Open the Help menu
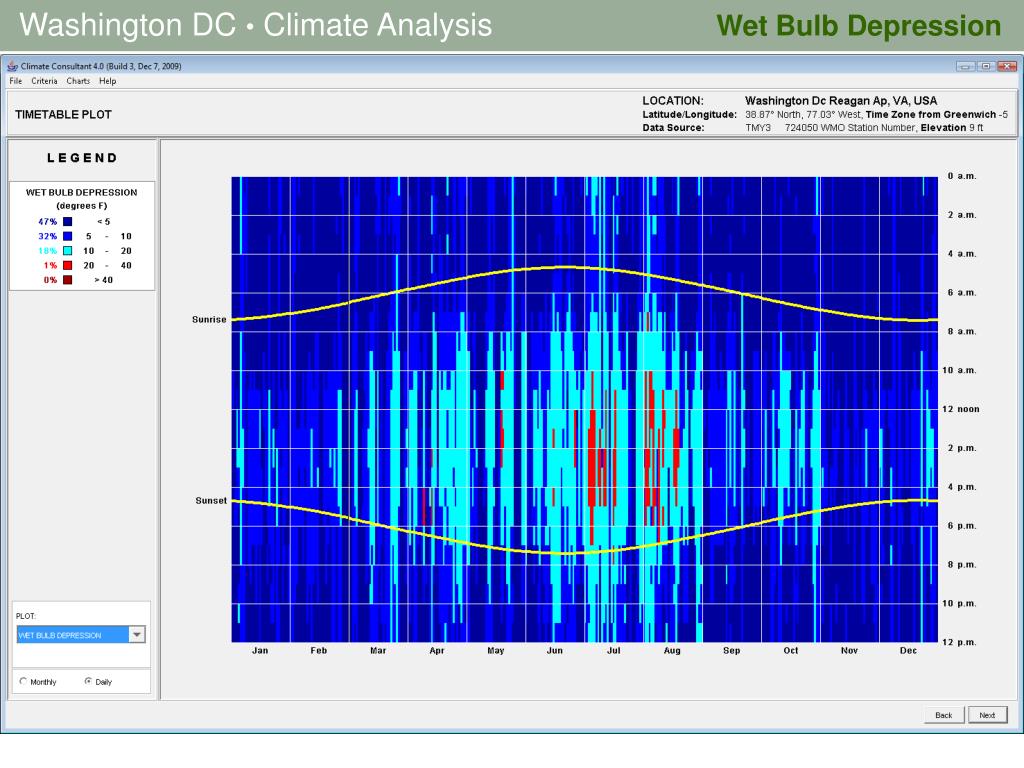The image size is (1024, 768). pyautogui.click(x=107, y=81)
